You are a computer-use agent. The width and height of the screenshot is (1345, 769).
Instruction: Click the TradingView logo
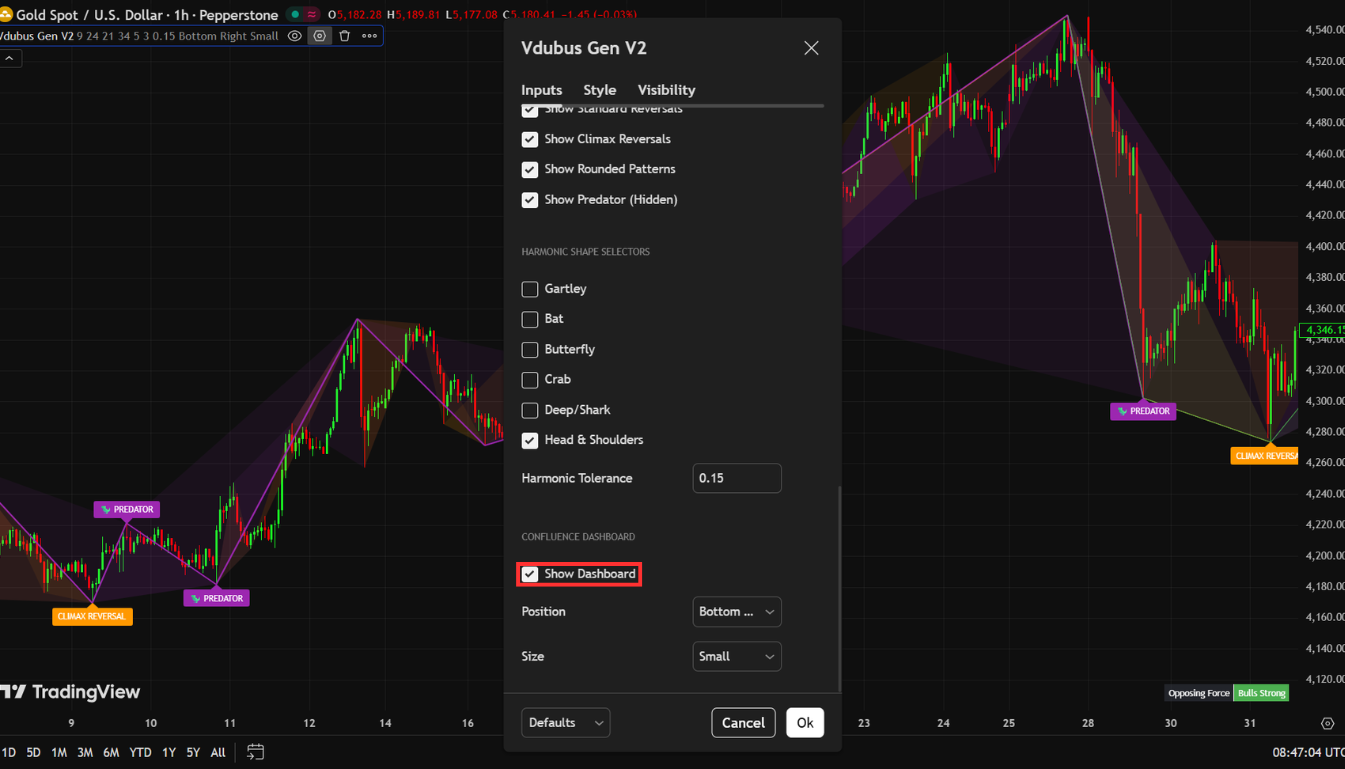click(x=71, y=691)
